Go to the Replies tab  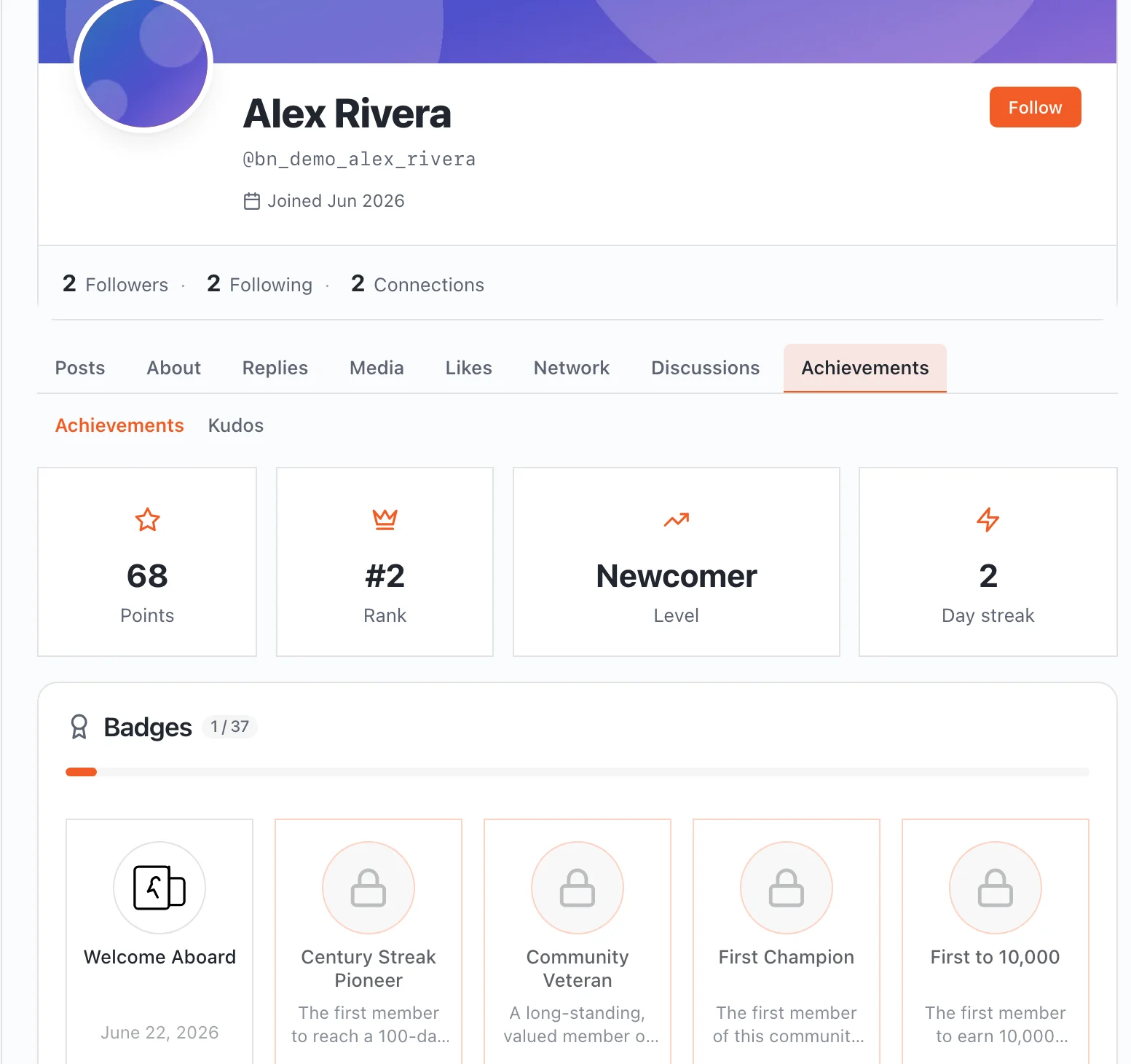(x=275, y=368)
